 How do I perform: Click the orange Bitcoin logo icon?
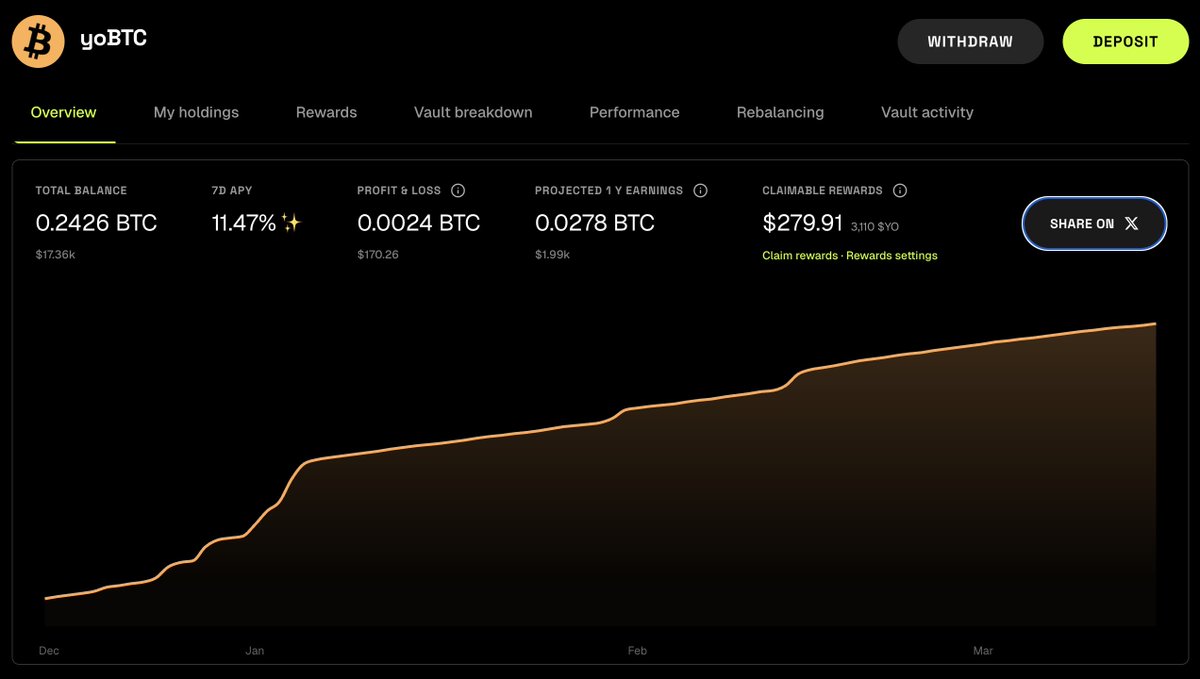[x=38, y=42]
